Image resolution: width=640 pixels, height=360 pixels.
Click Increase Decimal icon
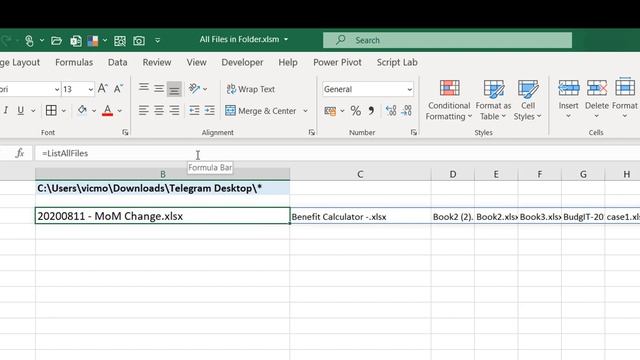coord(391,111)
